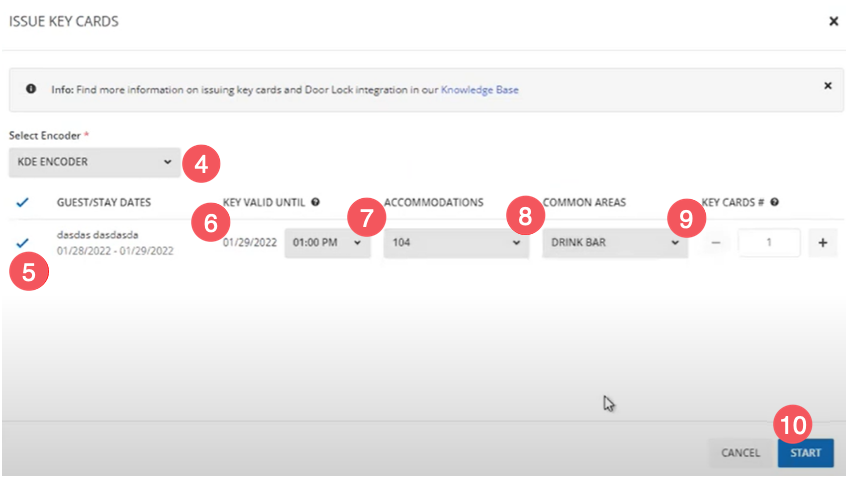Toggle the select-all checkmark in header
This screenshot has width=850, height=479.
23,202
